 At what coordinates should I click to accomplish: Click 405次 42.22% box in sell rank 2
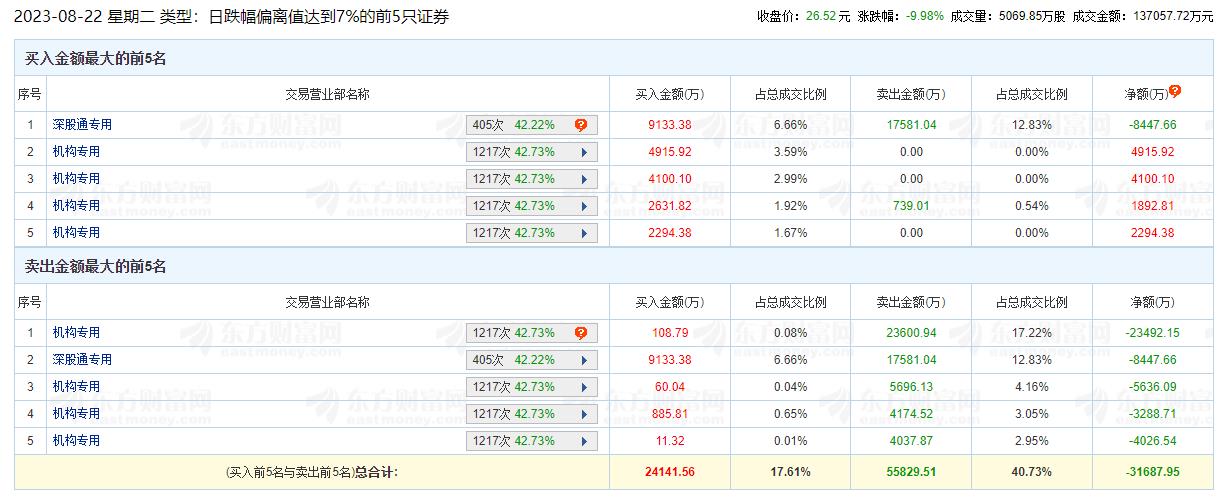click(x=532, y=360)
